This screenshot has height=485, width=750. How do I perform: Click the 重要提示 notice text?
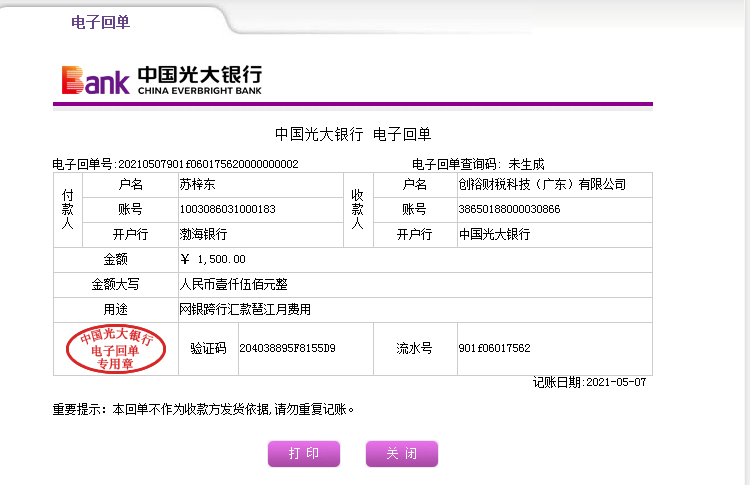click(203, 409)
